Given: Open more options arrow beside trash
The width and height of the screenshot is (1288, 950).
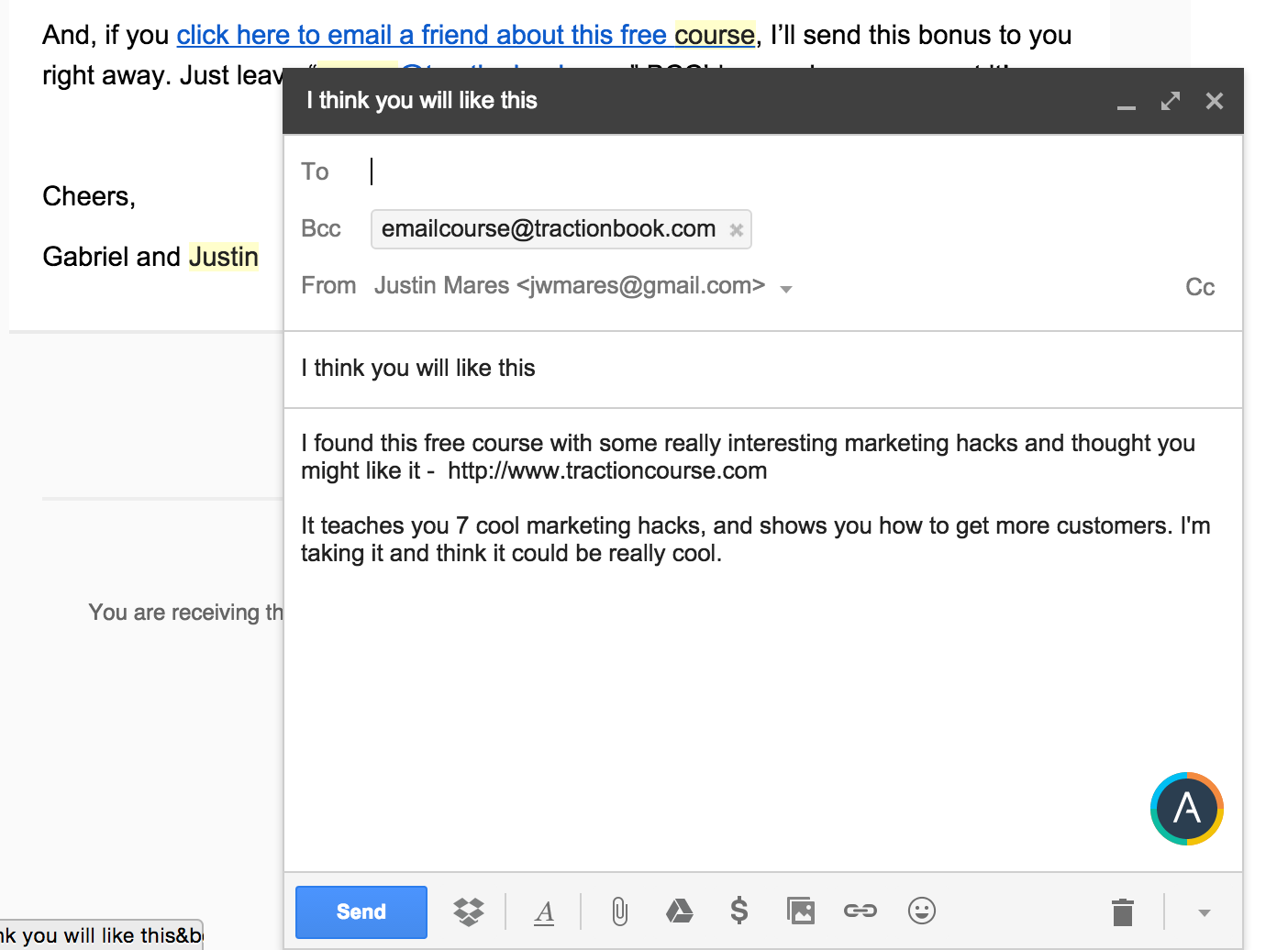Looking at the screenshot, I should click(x=1205, y=912).
